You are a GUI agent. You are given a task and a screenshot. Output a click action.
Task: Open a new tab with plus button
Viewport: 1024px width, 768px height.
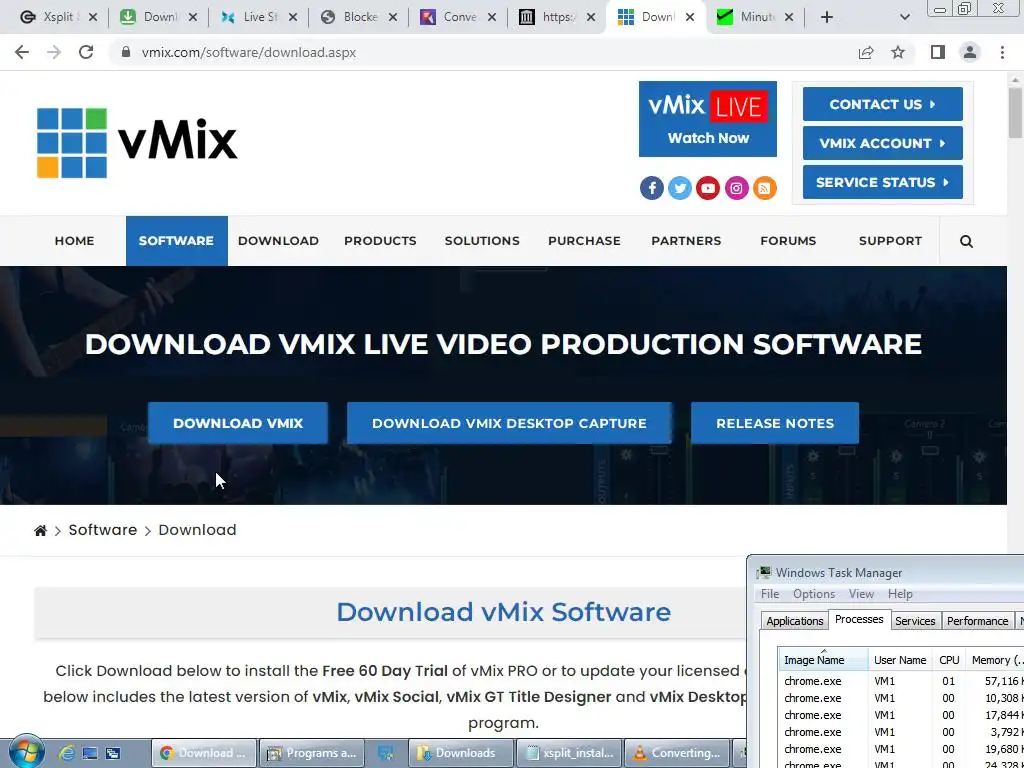point(827,18)
